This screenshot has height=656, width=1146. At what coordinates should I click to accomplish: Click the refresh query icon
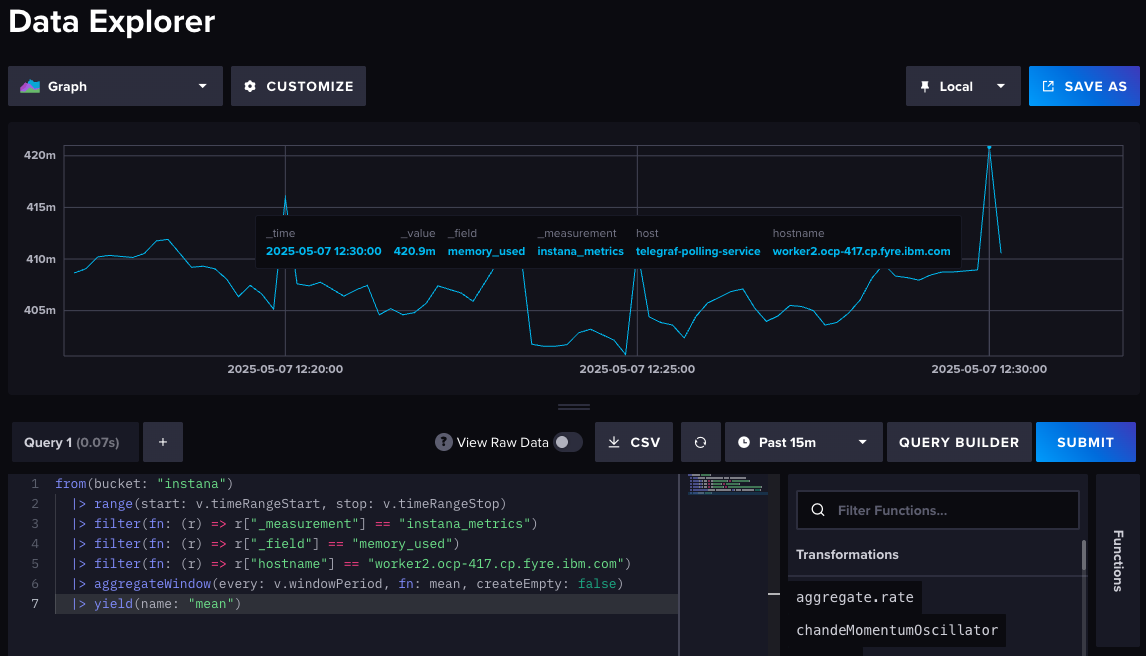click(700, 442)
